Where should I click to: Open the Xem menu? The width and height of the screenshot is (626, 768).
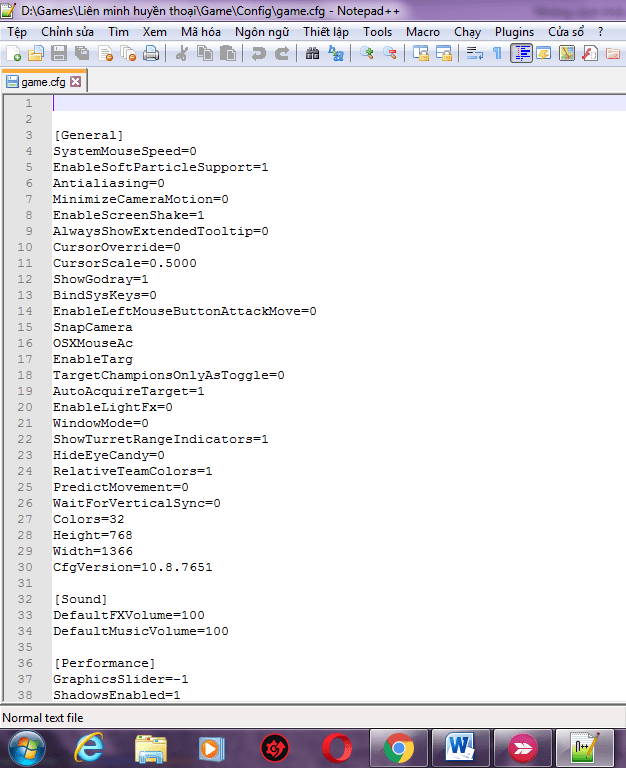pyautogui.click(x=155, y=32)
